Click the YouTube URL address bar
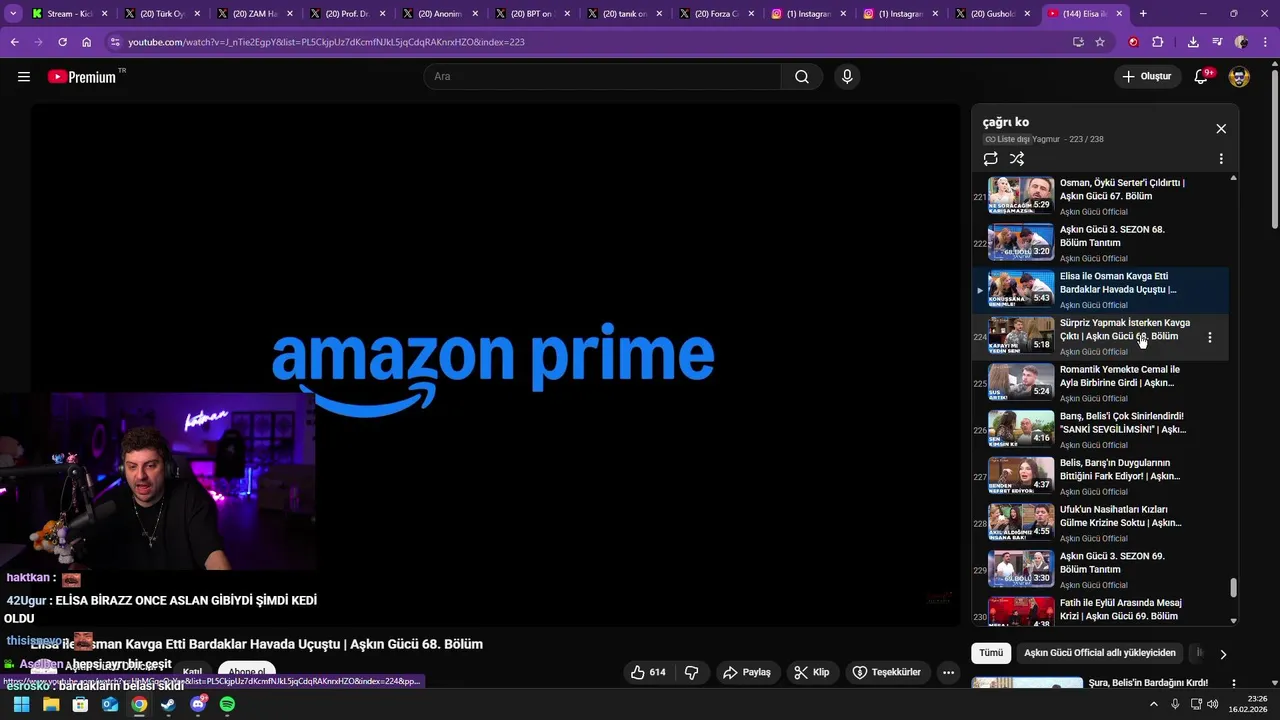The image size is (1280, 720). (x=590, y=42)
